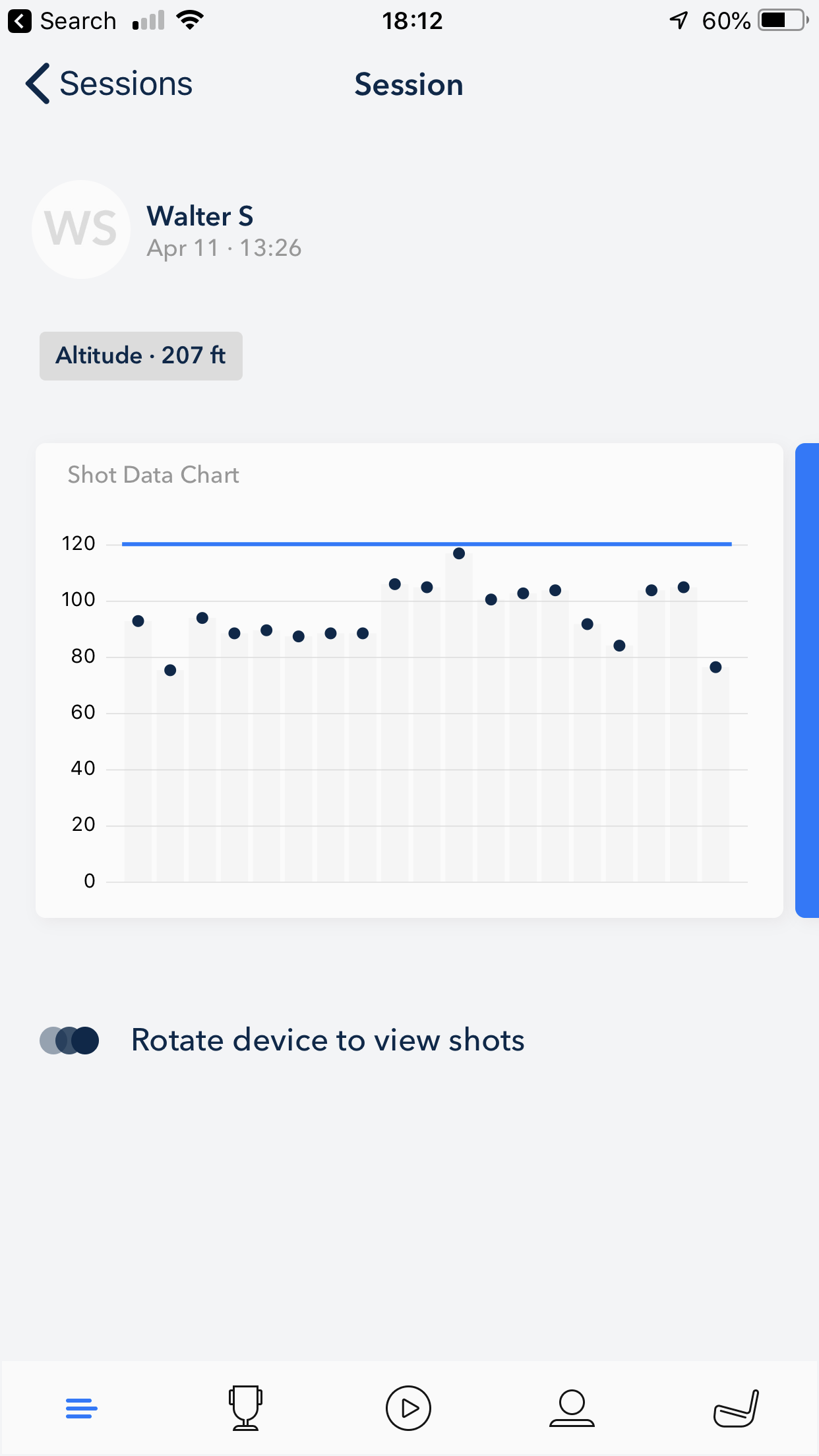
Task: Tap the next blue card on right edge
Action: tap(807, 681)
